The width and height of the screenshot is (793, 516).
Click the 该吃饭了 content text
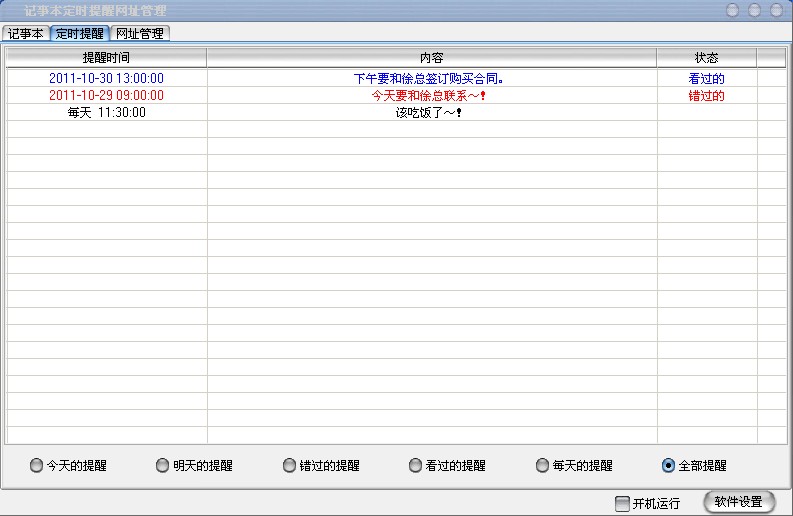pyautogui.click(x=428, y=112)
